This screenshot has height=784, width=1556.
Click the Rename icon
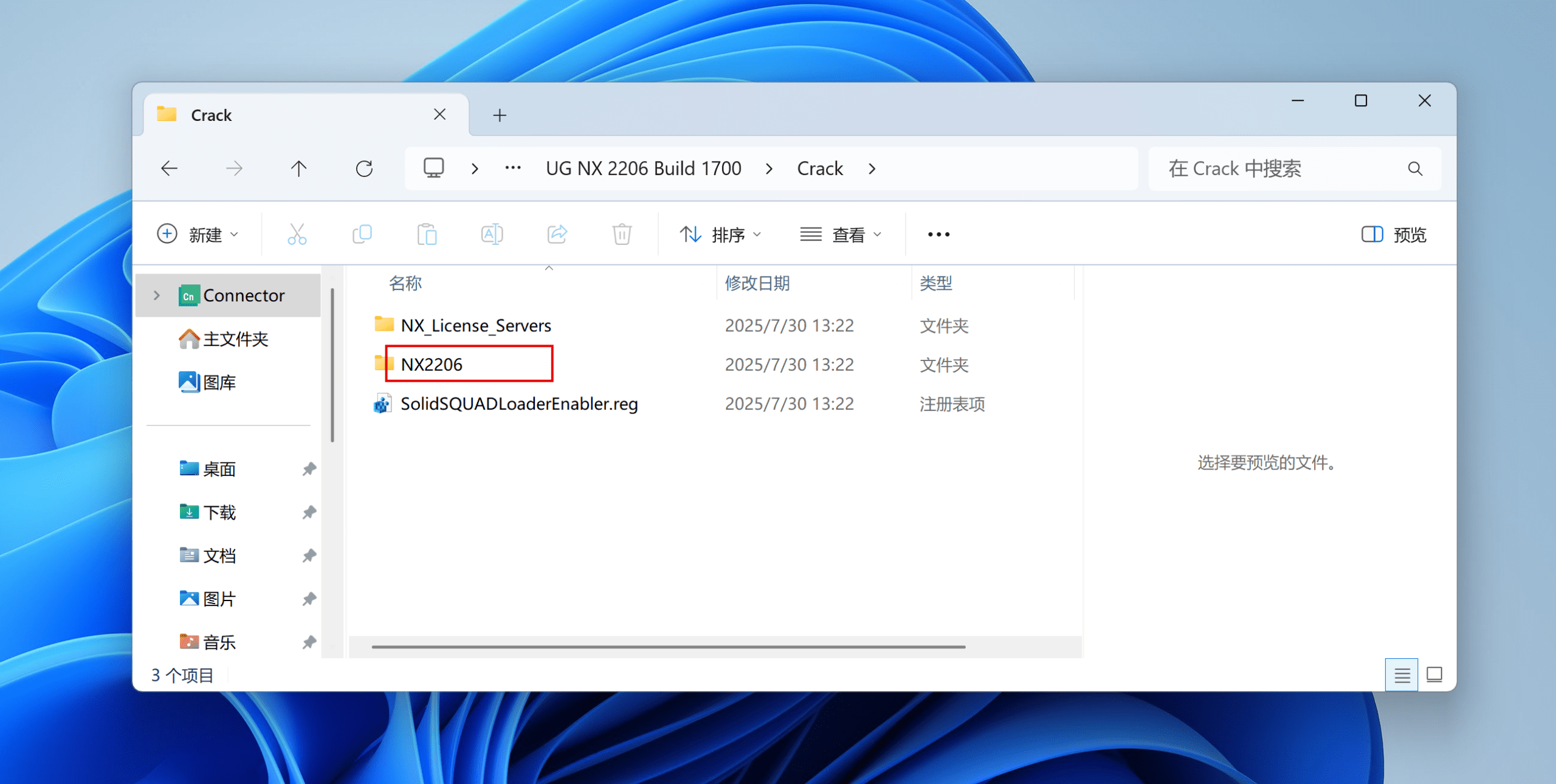pos(492,234)
